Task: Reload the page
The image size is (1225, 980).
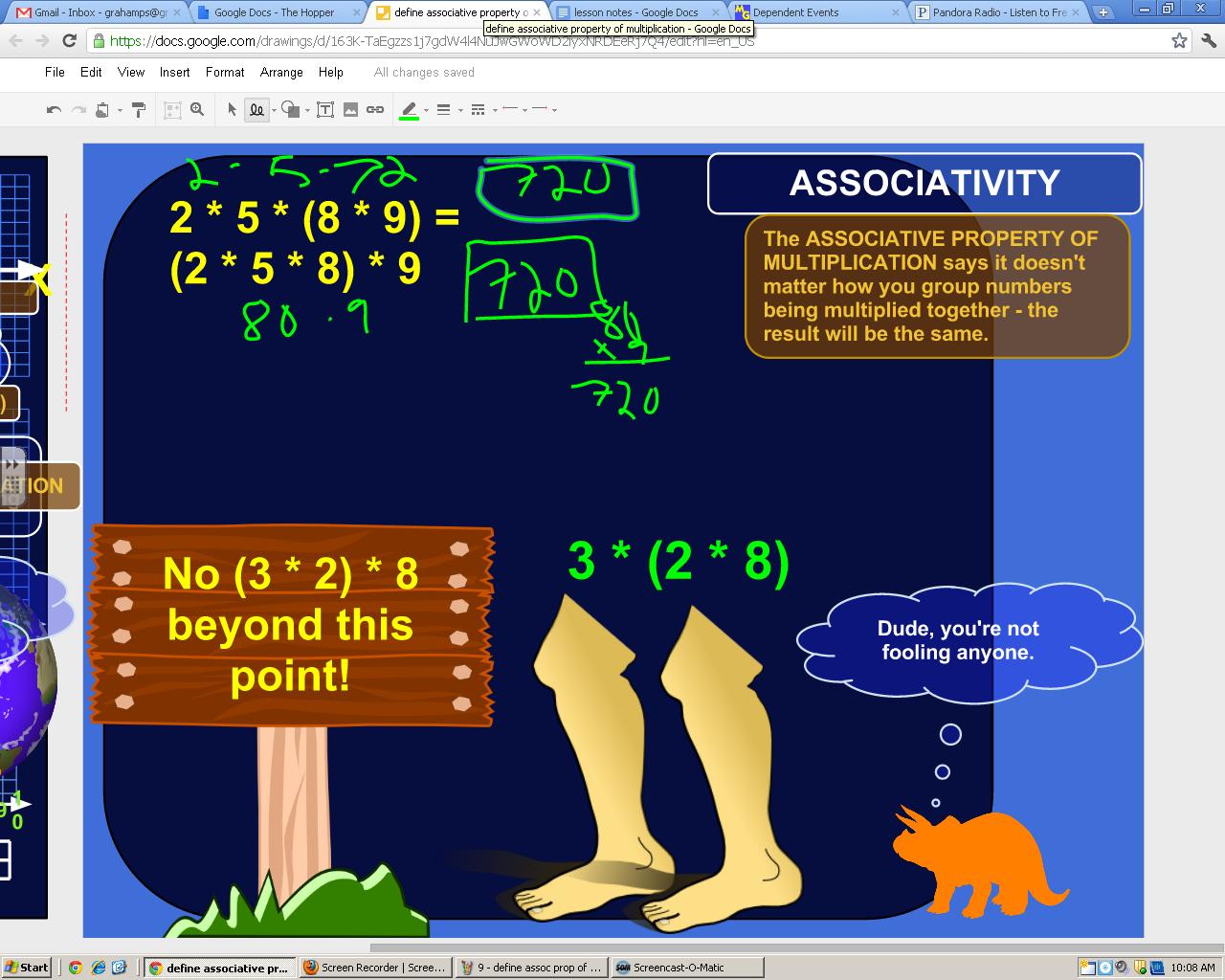Action: 69,41
